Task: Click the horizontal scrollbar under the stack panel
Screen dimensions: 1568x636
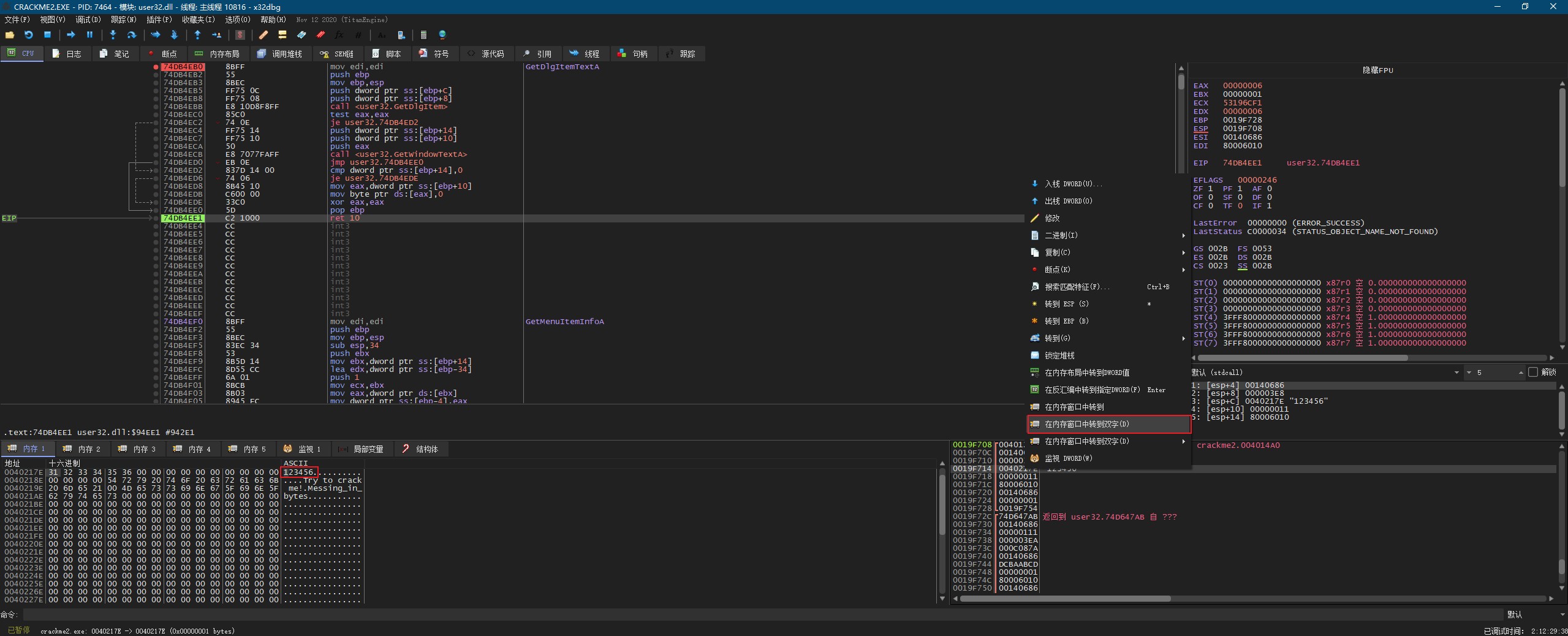Action: pos(1065,599)
